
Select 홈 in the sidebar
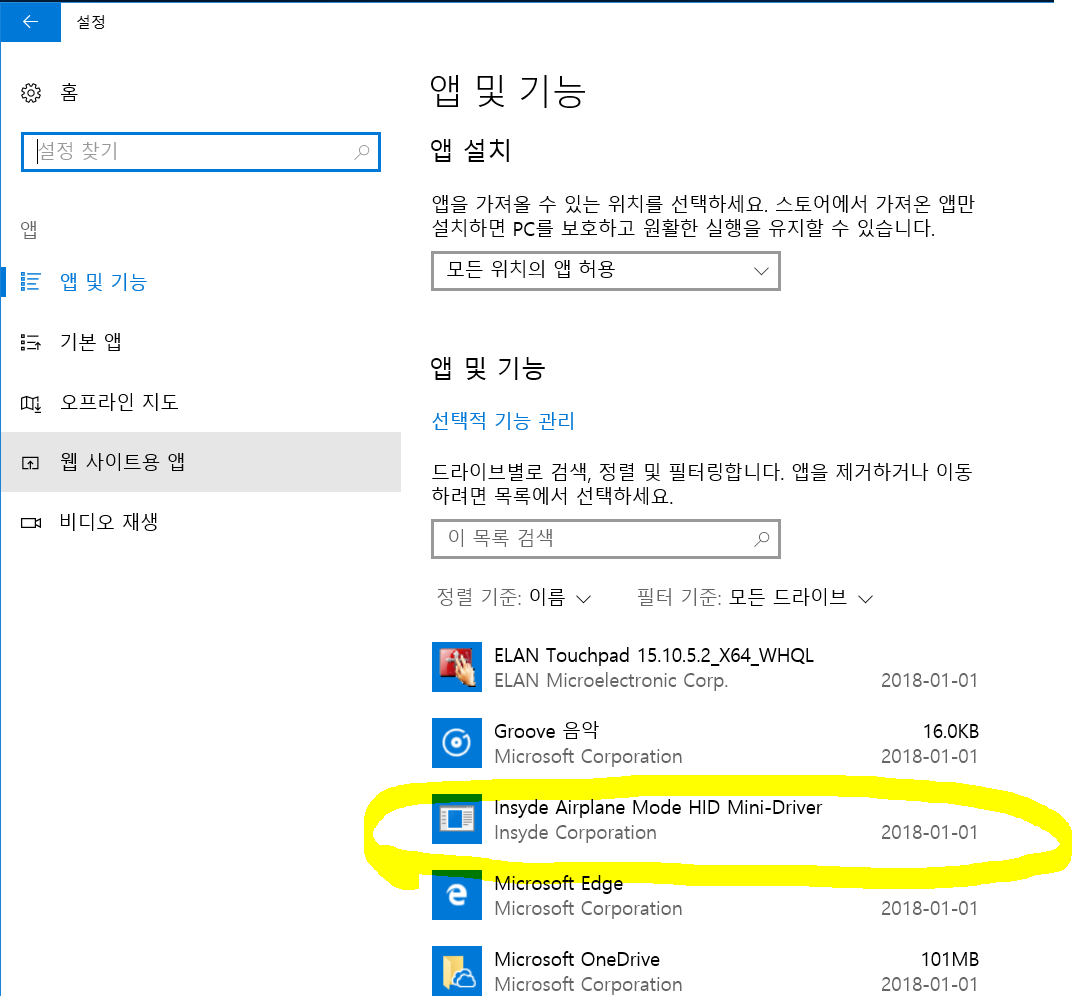tap(69, 92)
